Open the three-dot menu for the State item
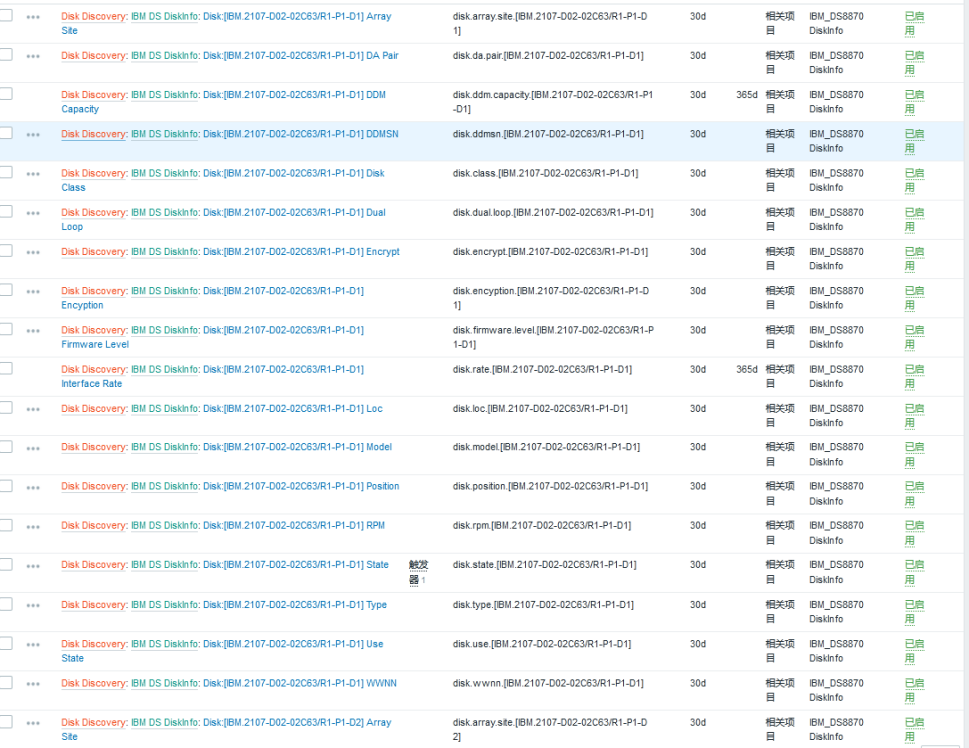This screenshot has width=969, height=748. point(33,566)
